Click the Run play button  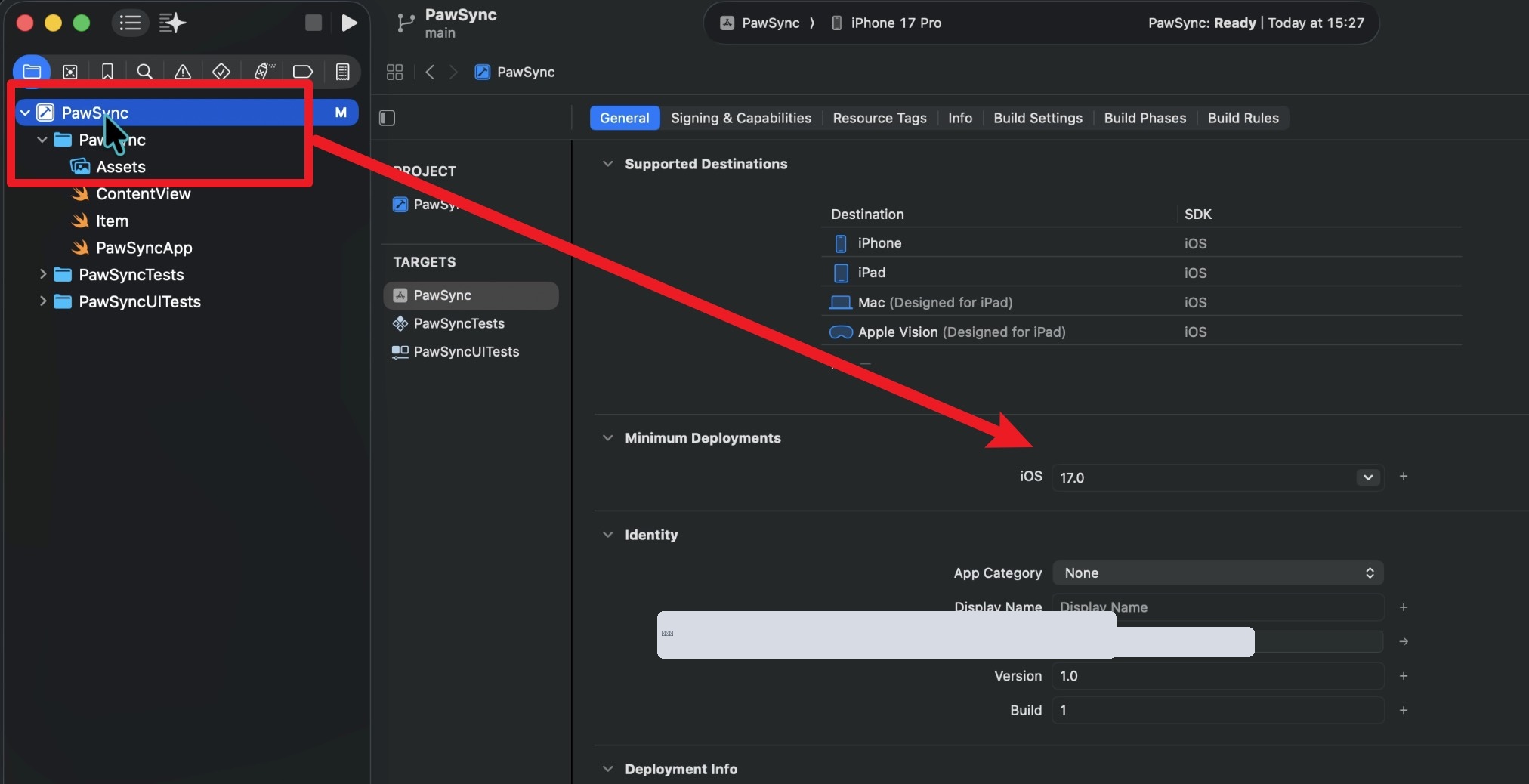point(348,23)
